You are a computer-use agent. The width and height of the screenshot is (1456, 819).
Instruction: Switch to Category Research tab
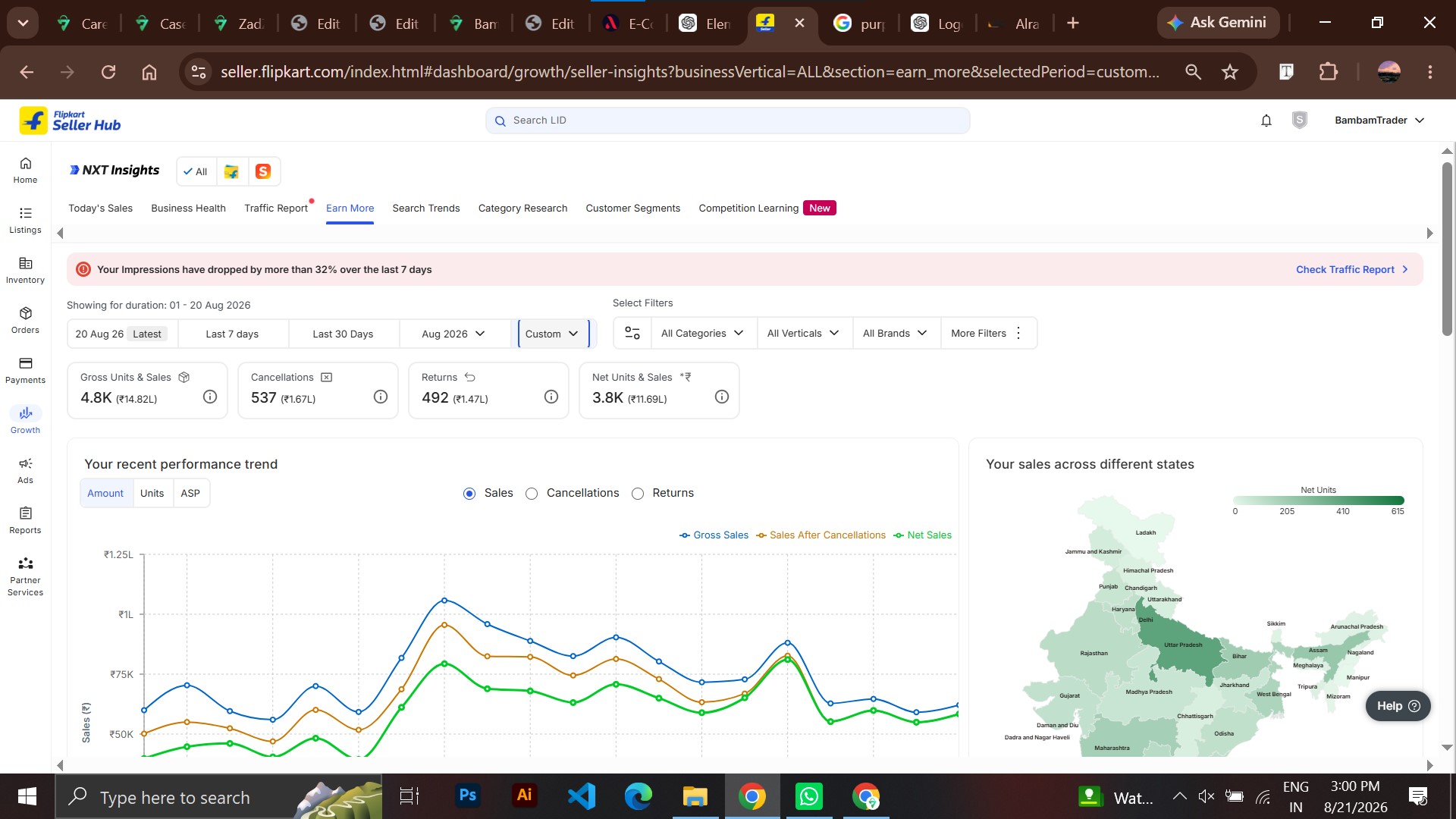522,208
